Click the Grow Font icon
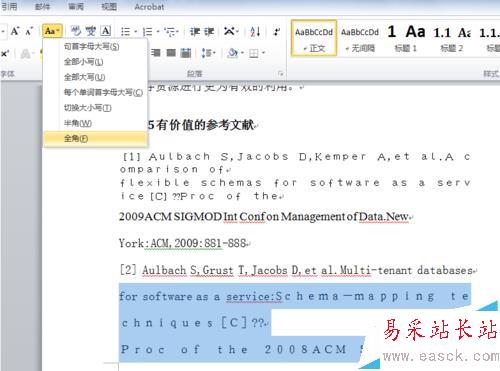This screenshot has width=500, height=371. click(x=15, y=31)
